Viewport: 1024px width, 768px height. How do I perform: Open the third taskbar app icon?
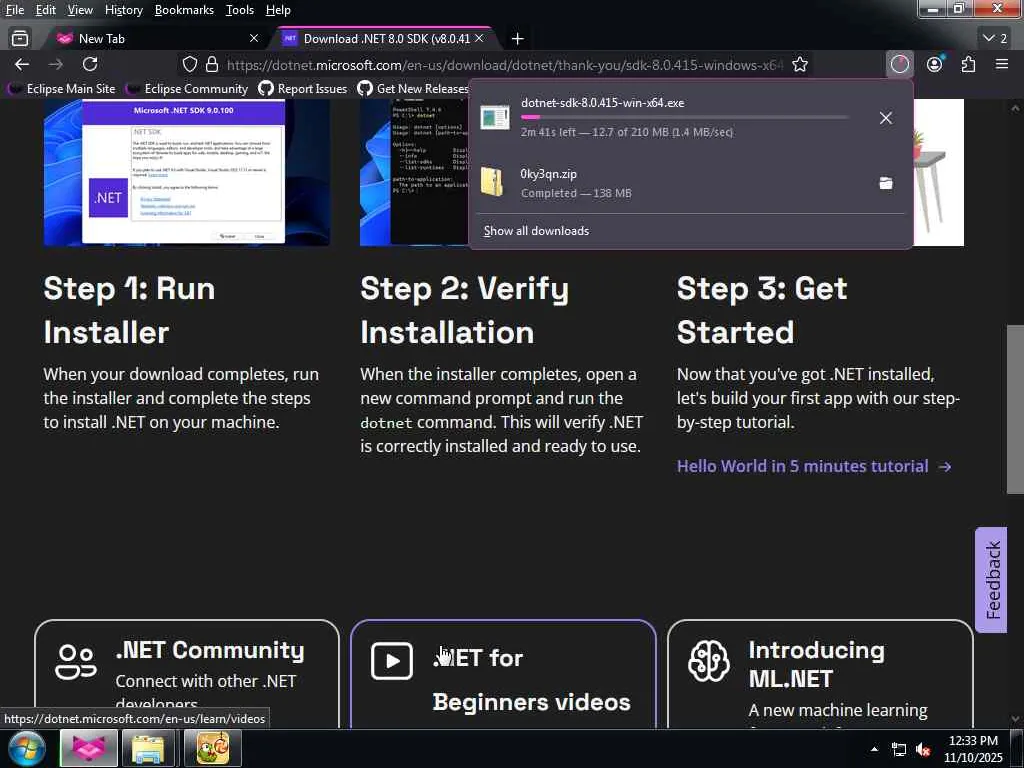tap(213, 748)
